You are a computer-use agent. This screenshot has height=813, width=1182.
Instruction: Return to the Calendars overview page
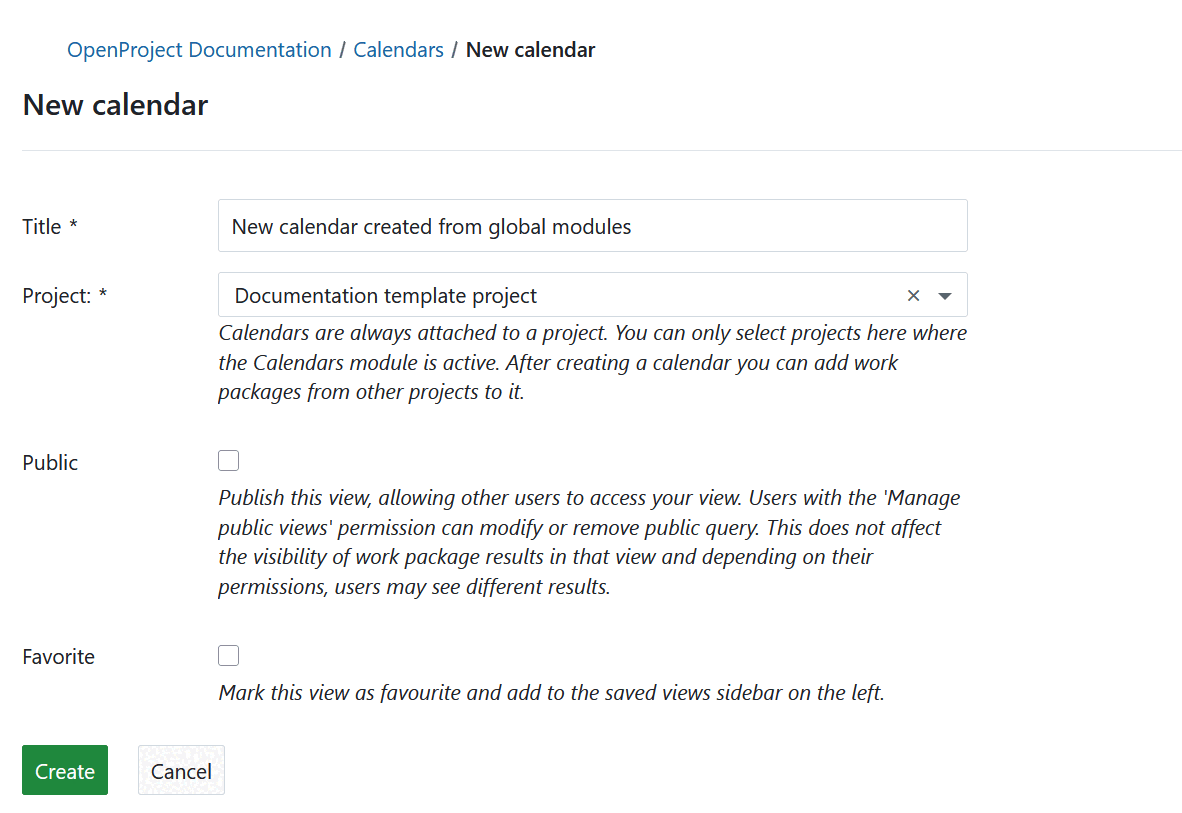[x=398, y=49]
